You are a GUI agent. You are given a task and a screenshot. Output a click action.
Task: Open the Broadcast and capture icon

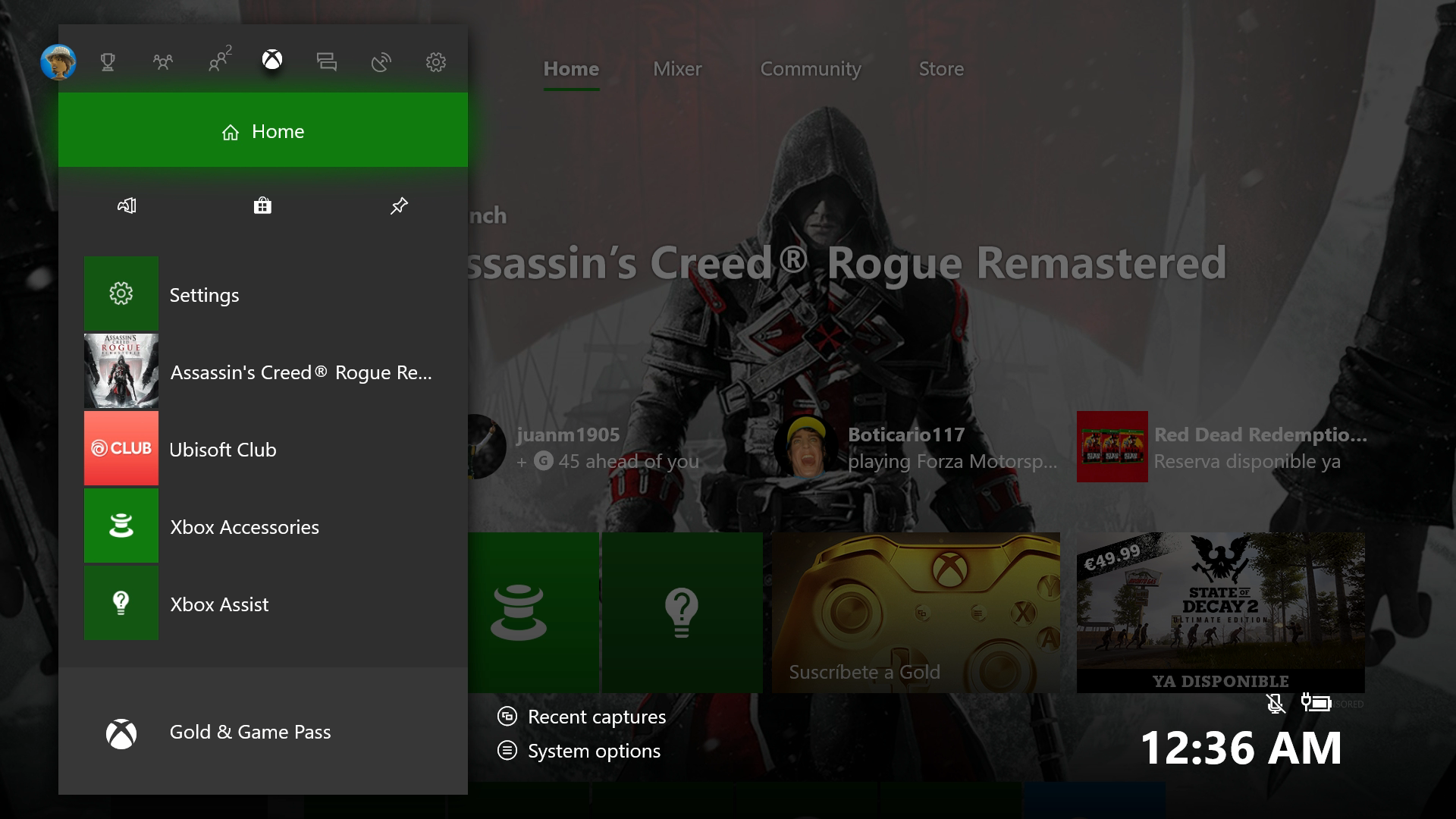pyautogui.click(x=381, y=62)
